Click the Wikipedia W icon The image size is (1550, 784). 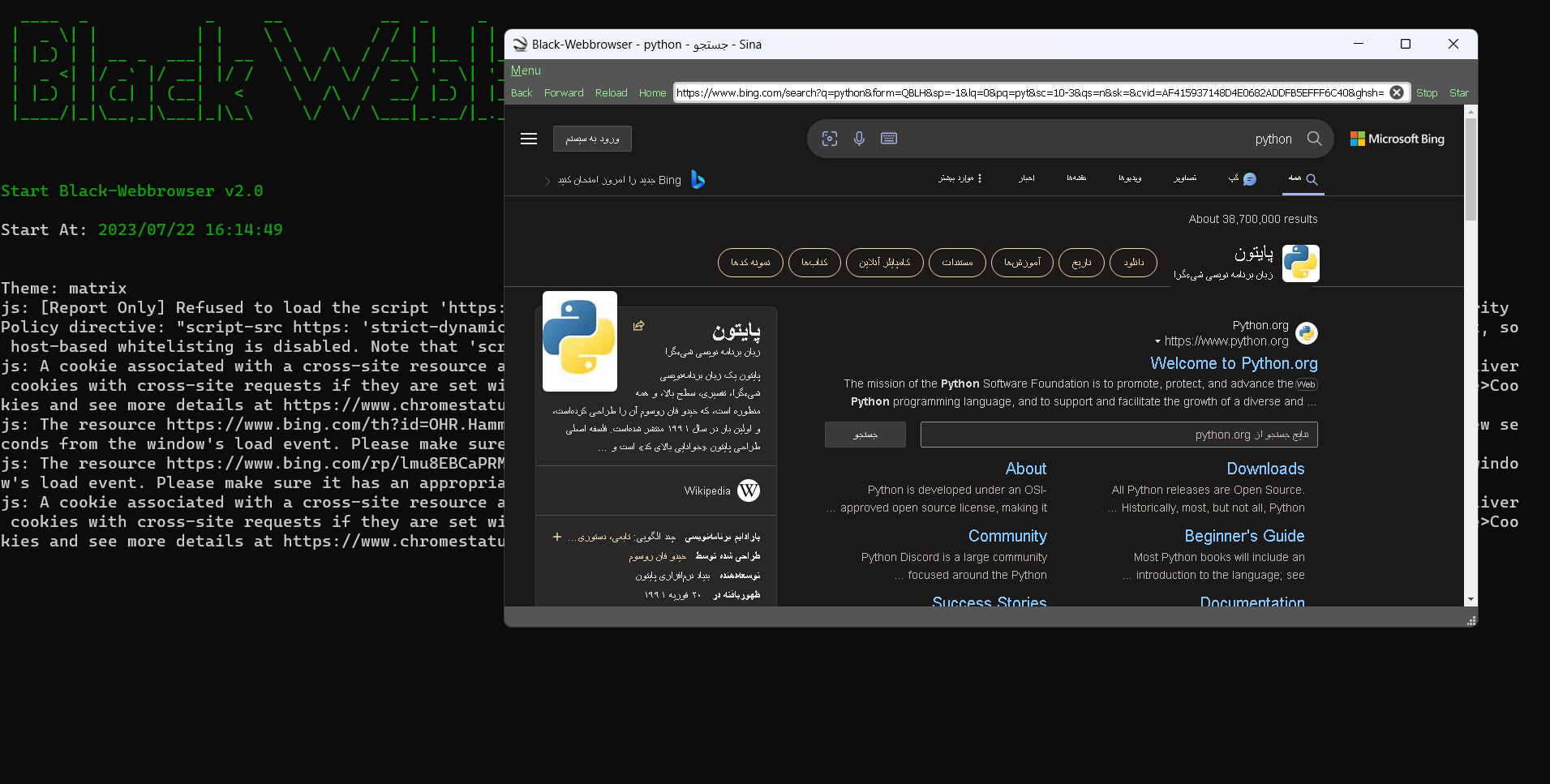[x=749, y=491]
